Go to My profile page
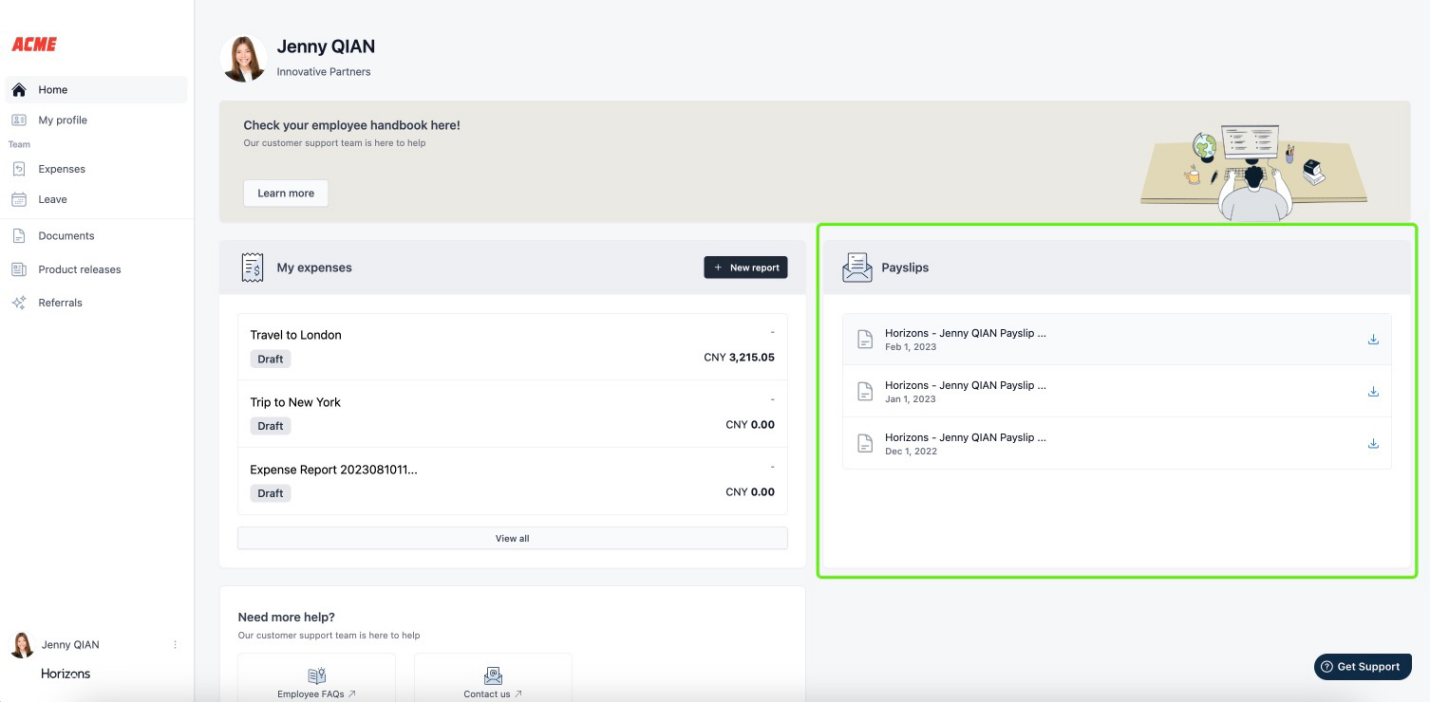 [x=62, y=120]
